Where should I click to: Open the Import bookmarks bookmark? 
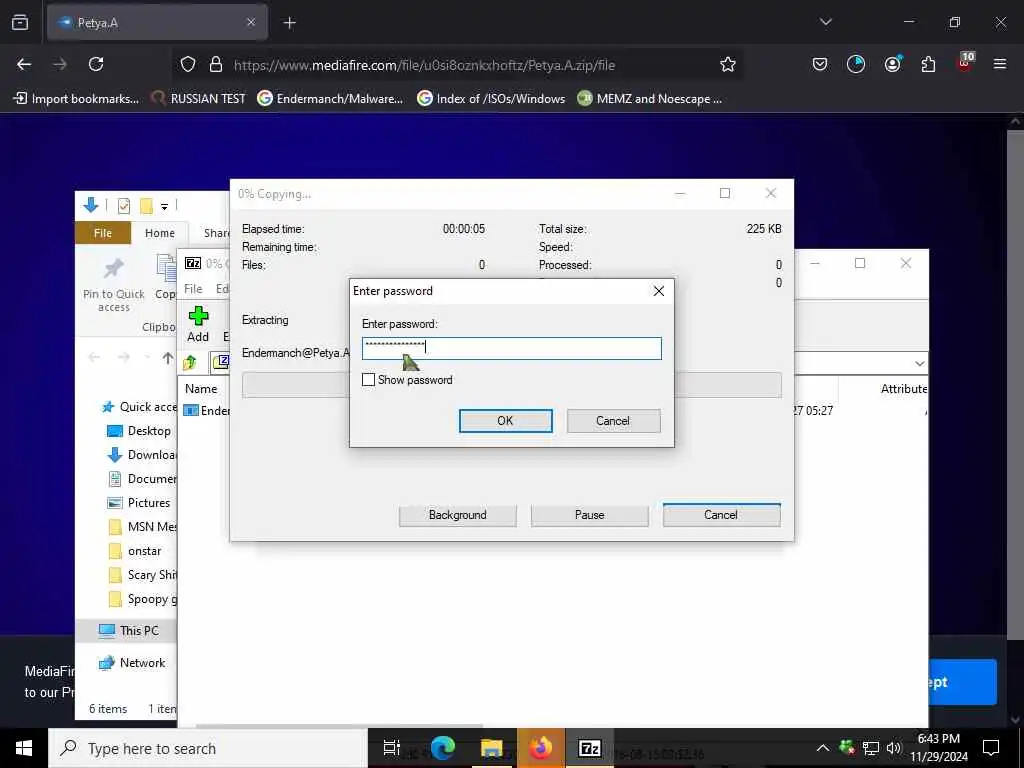pyautogui.click(x=76, y=99)
